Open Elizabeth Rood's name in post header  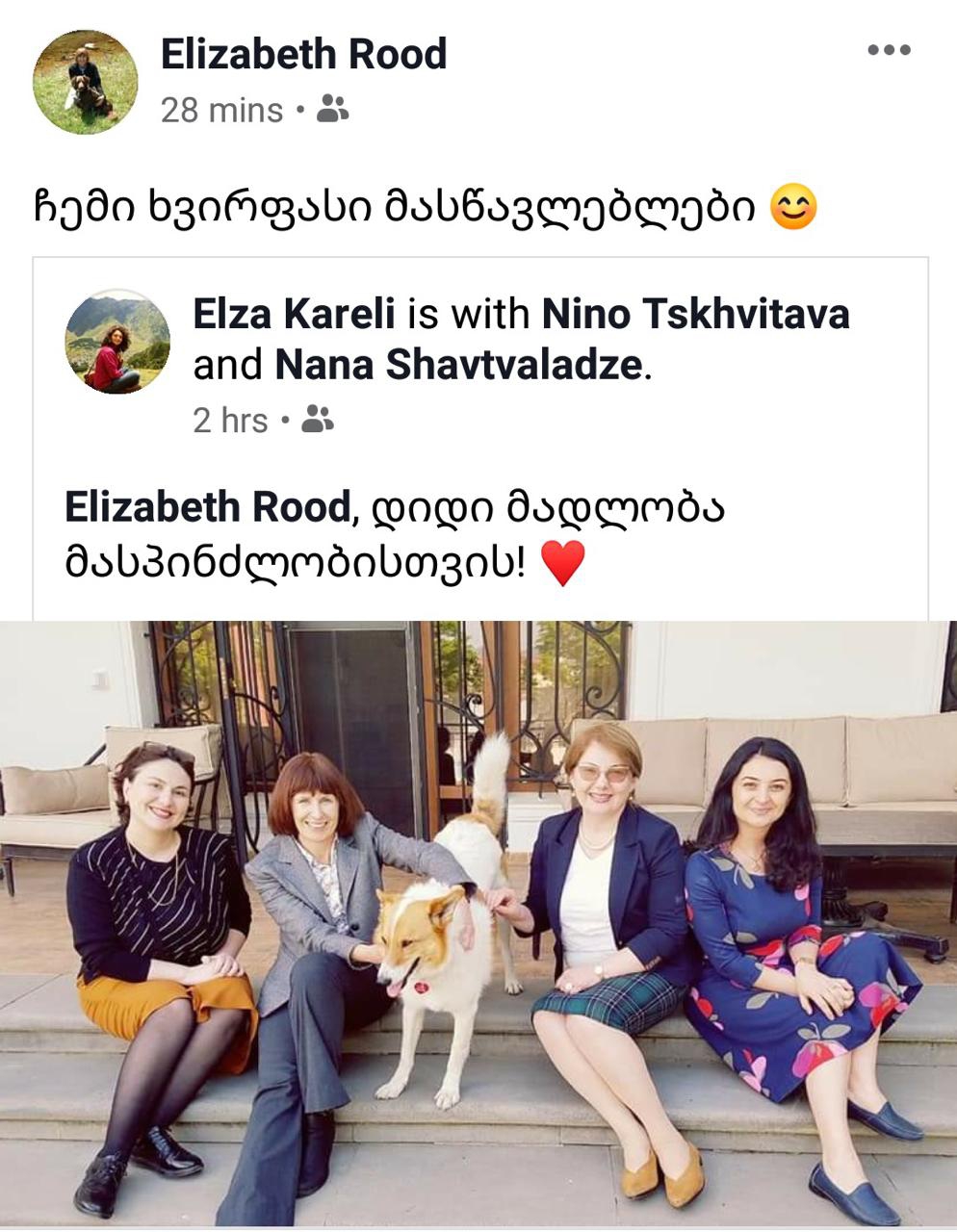pos(303,54)
